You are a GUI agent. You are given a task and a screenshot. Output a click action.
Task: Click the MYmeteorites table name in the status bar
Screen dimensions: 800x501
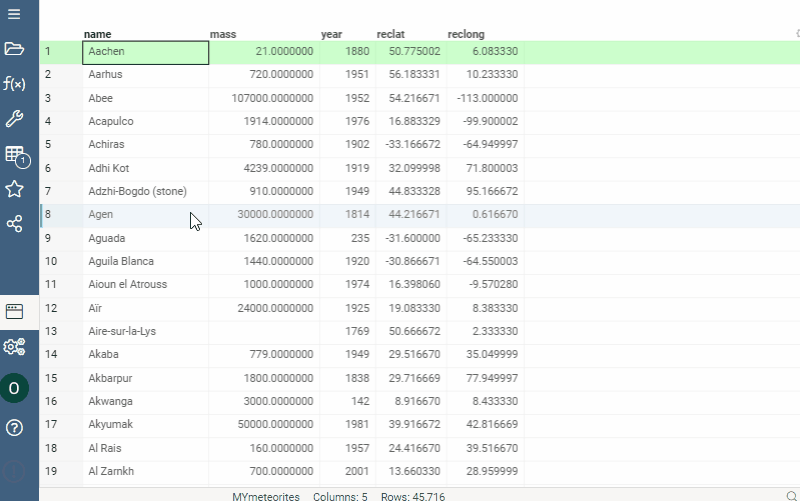tap(264, 496)
